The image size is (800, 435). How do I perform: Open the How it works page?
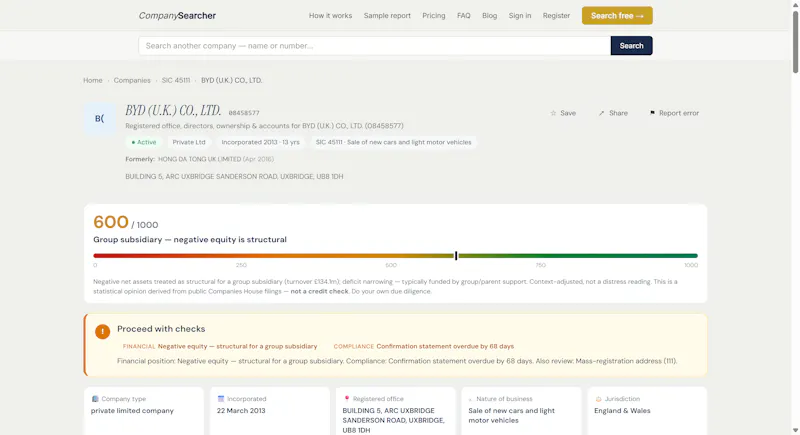330,16
